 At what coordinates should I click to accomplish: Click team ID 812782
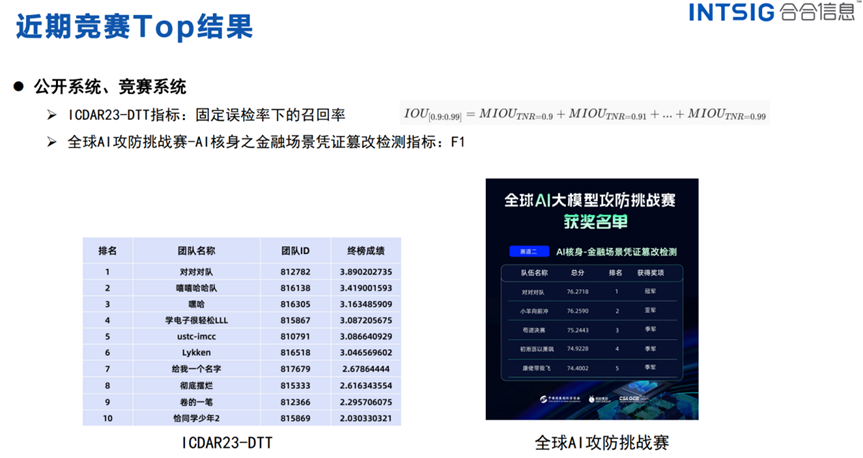pyautogui.click(x=296, y=272)
